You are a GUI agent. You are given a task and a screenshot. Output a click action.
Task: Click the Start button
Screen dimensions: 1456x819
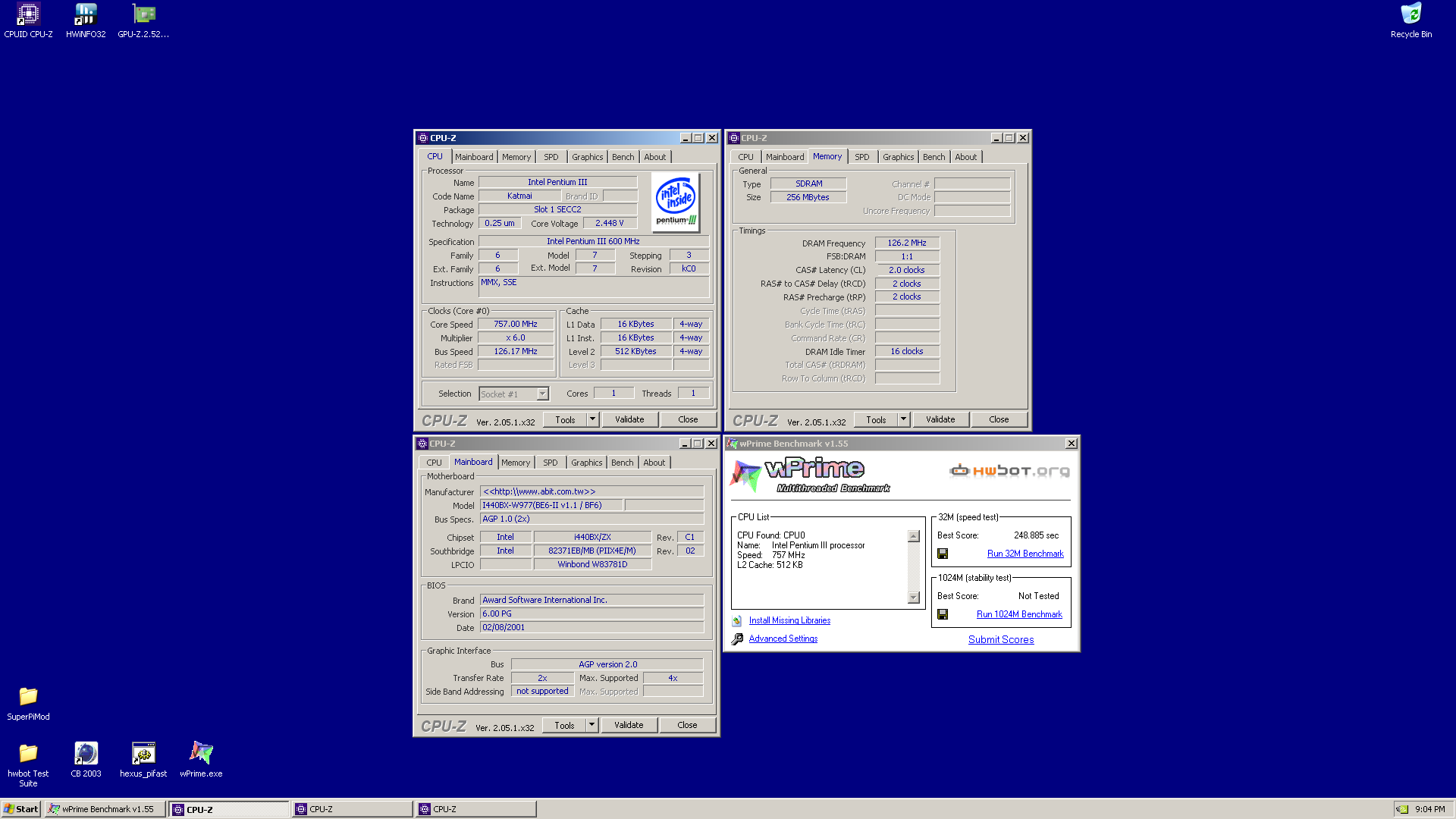(21, 809)
